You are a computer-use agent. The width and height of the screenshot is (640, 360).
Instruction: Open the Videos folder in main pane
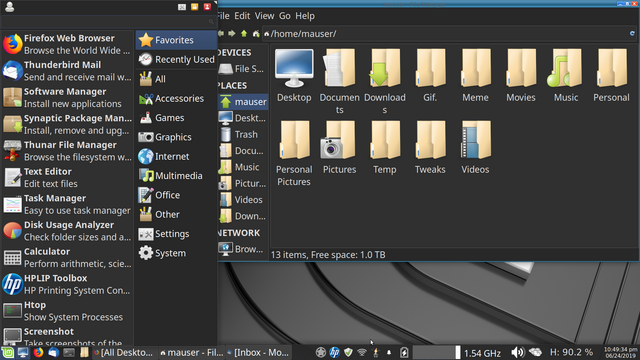click(x=475, y=147)
